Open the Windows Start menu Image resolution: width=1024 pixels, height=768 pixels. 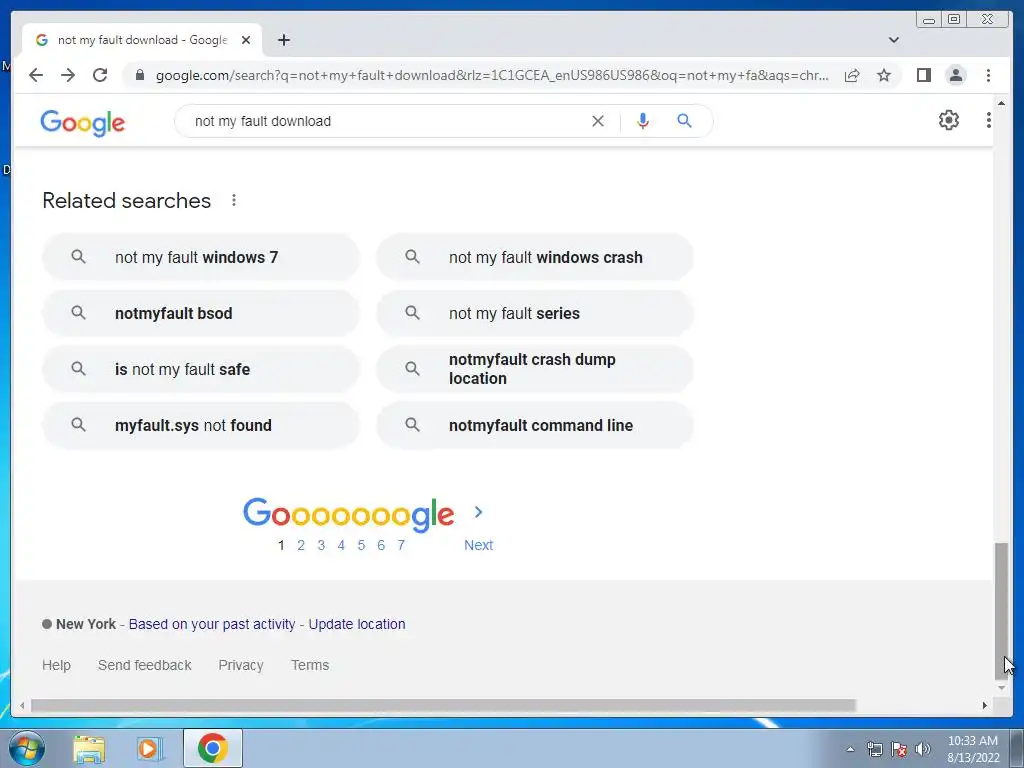pyautogui.click(x=27, y=748)
